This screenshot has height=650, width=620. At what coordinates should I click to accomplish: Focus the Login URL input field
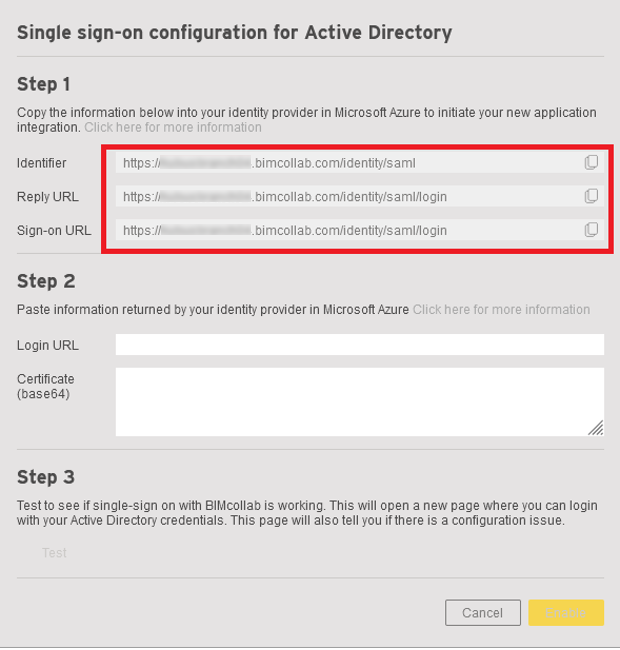coord(359,344)
